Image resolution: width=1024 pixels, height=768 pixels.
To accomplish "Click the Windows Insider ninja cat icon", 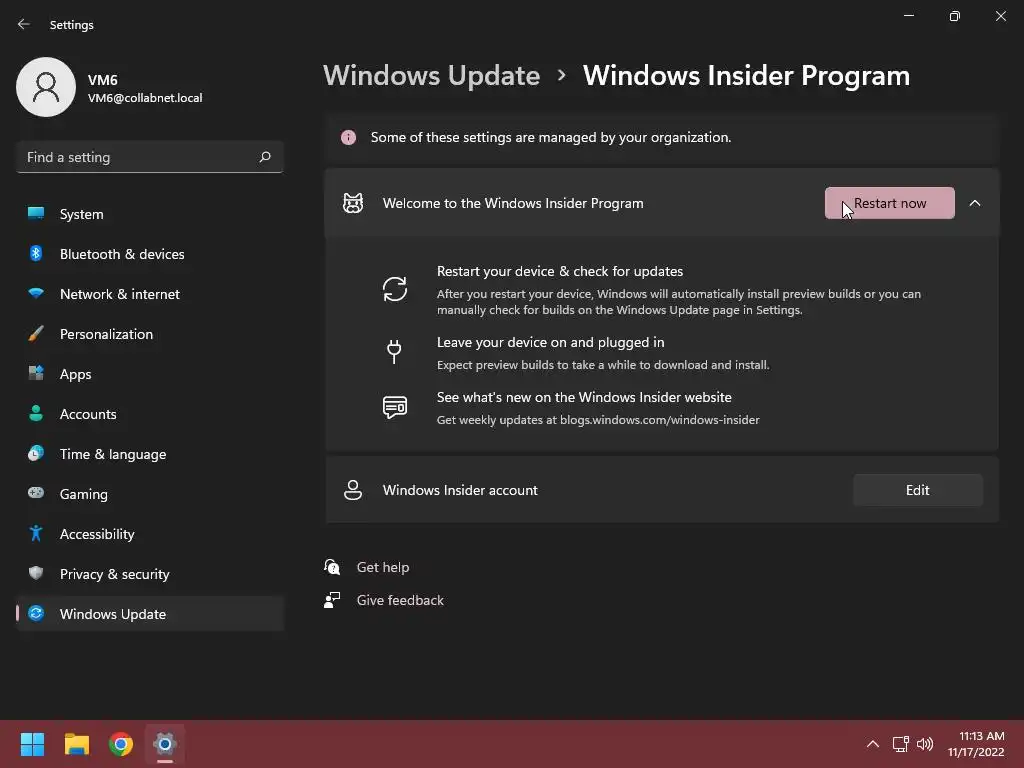I will pos(353,203).
